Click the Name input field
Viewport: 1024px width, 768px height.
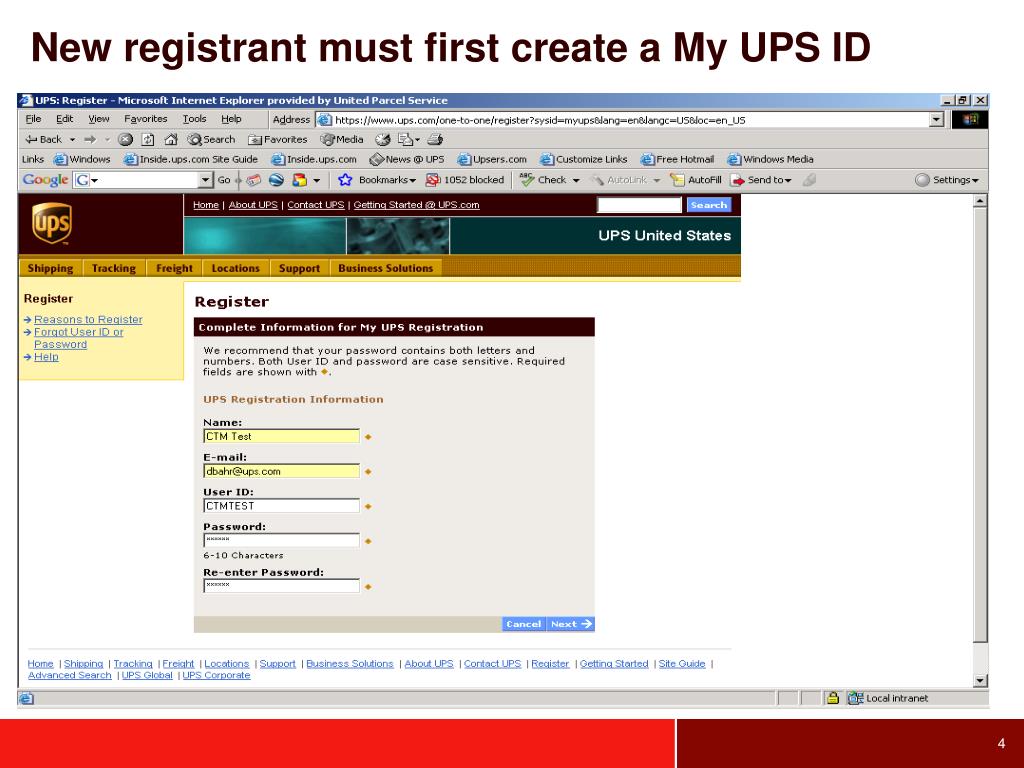pyautogui.click(x=281, y=436)
